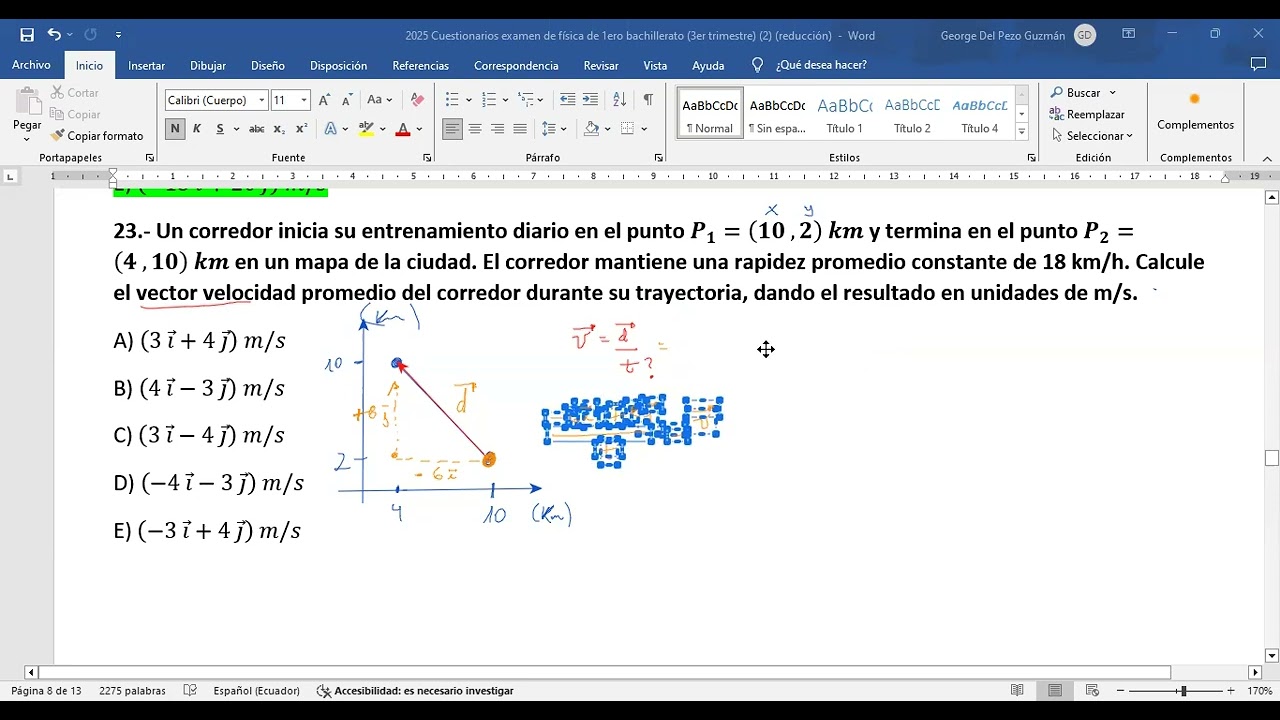Image resolution: width=1280 pixels, height=720 pixels.
Task: Click the Reemplazar button
Action: click(x=1088, y=115)
